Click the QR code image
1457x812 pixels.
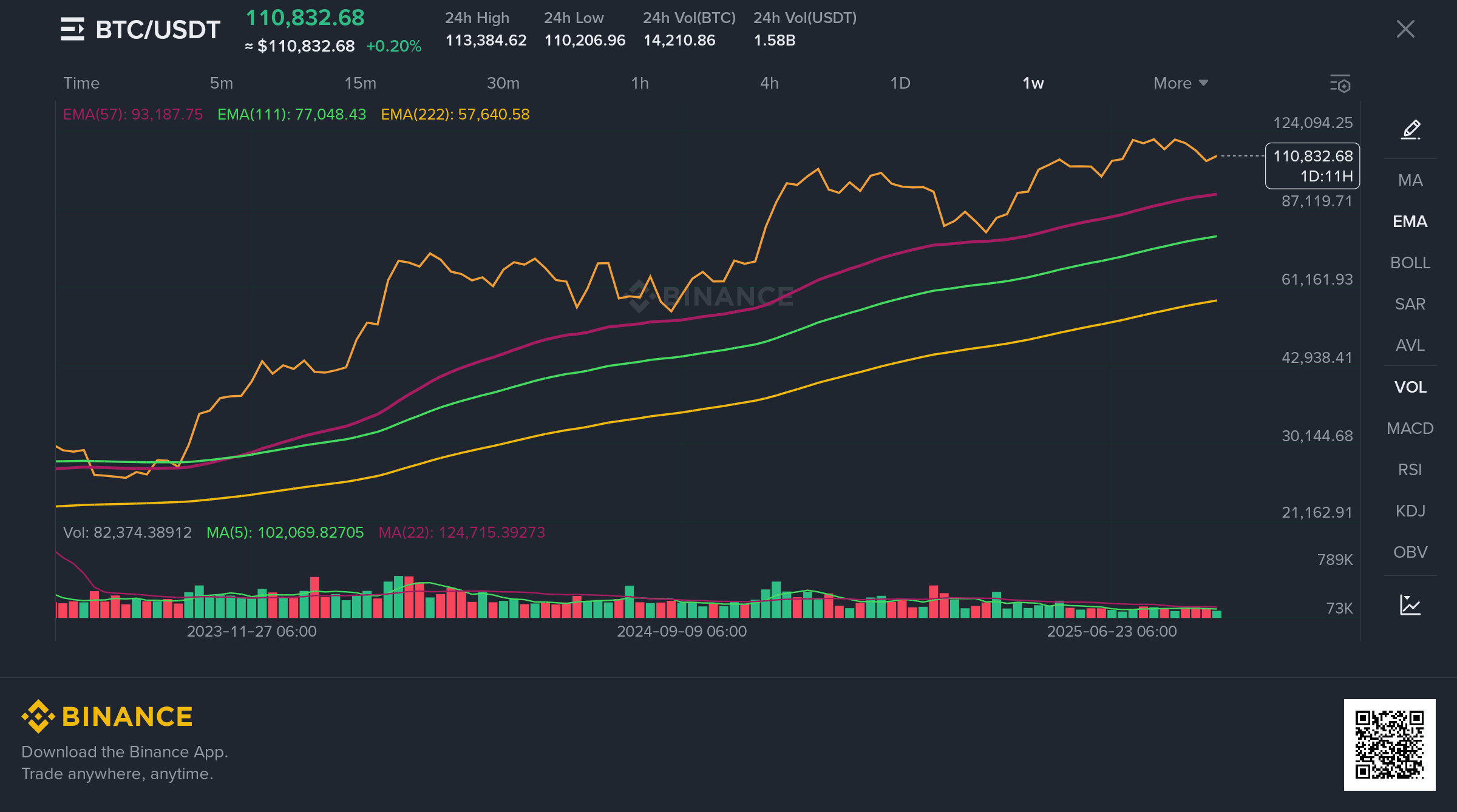[1389, 745]
